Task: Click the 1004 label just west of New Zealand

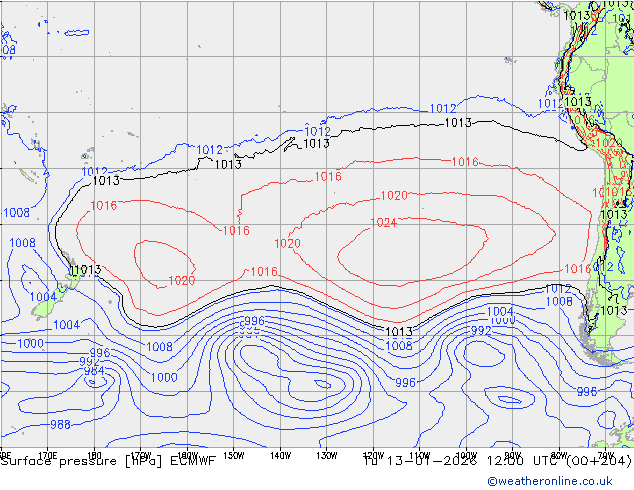Action: coord(43,297)
